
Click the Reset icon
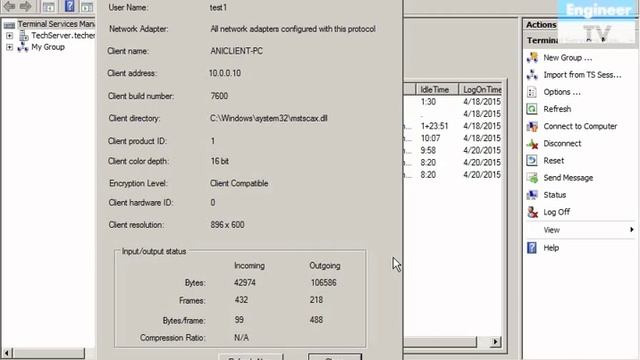click(x=532, y=160)
